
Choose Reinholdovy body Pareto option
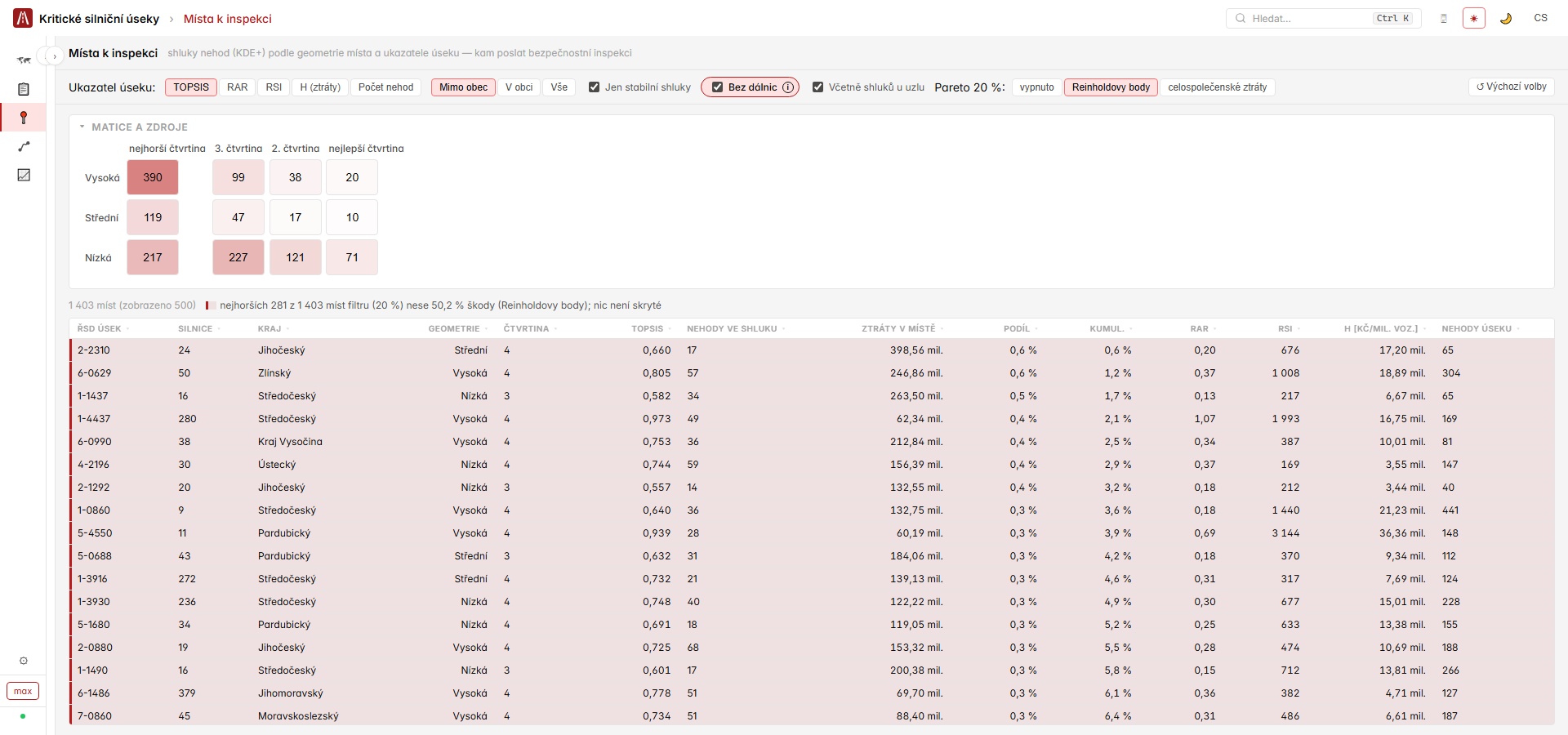tap(1111, 87)
